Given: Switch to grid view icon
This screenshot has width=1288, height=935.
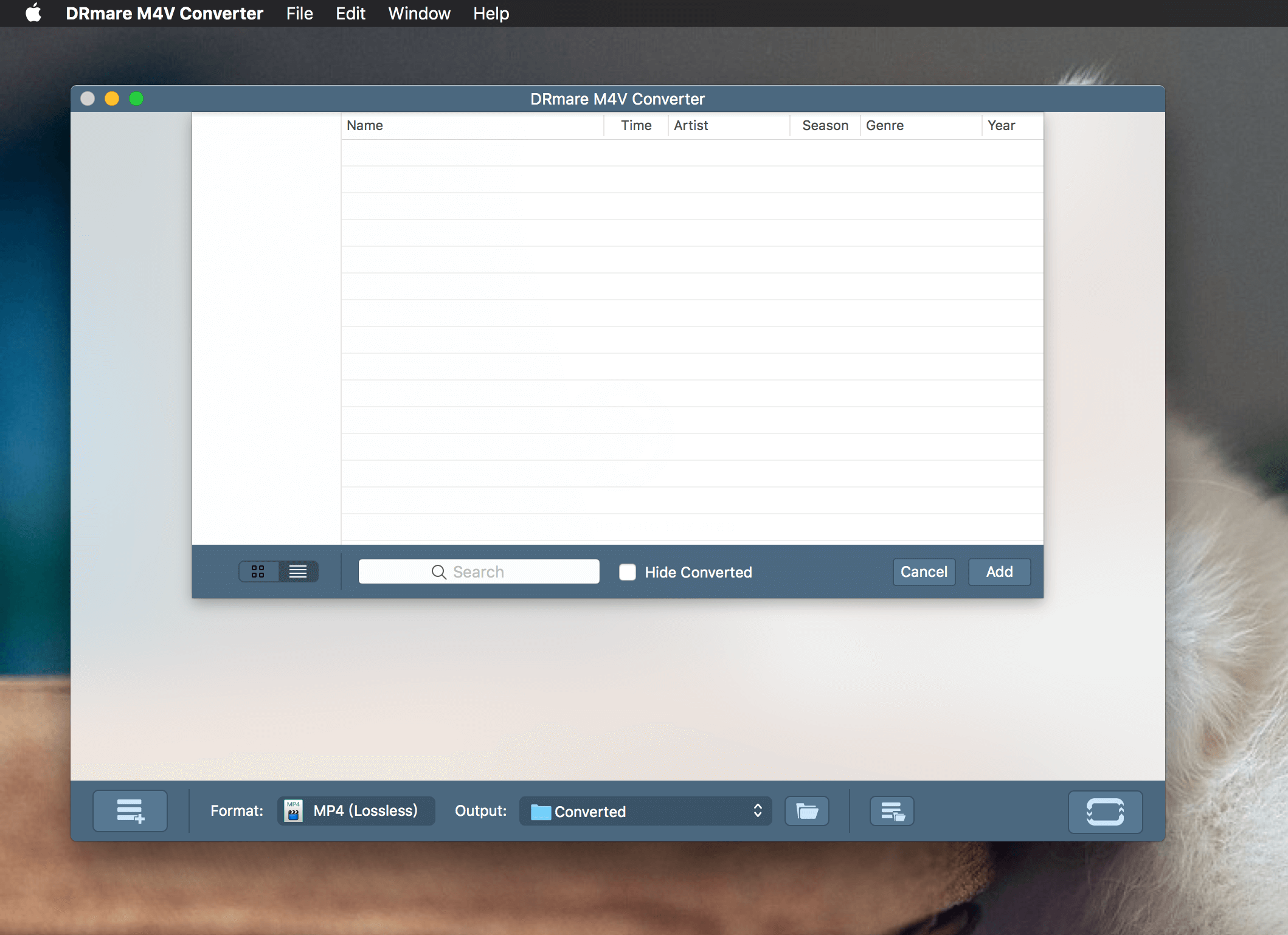Looking at the screenshot, I should (x=258, y=571).
